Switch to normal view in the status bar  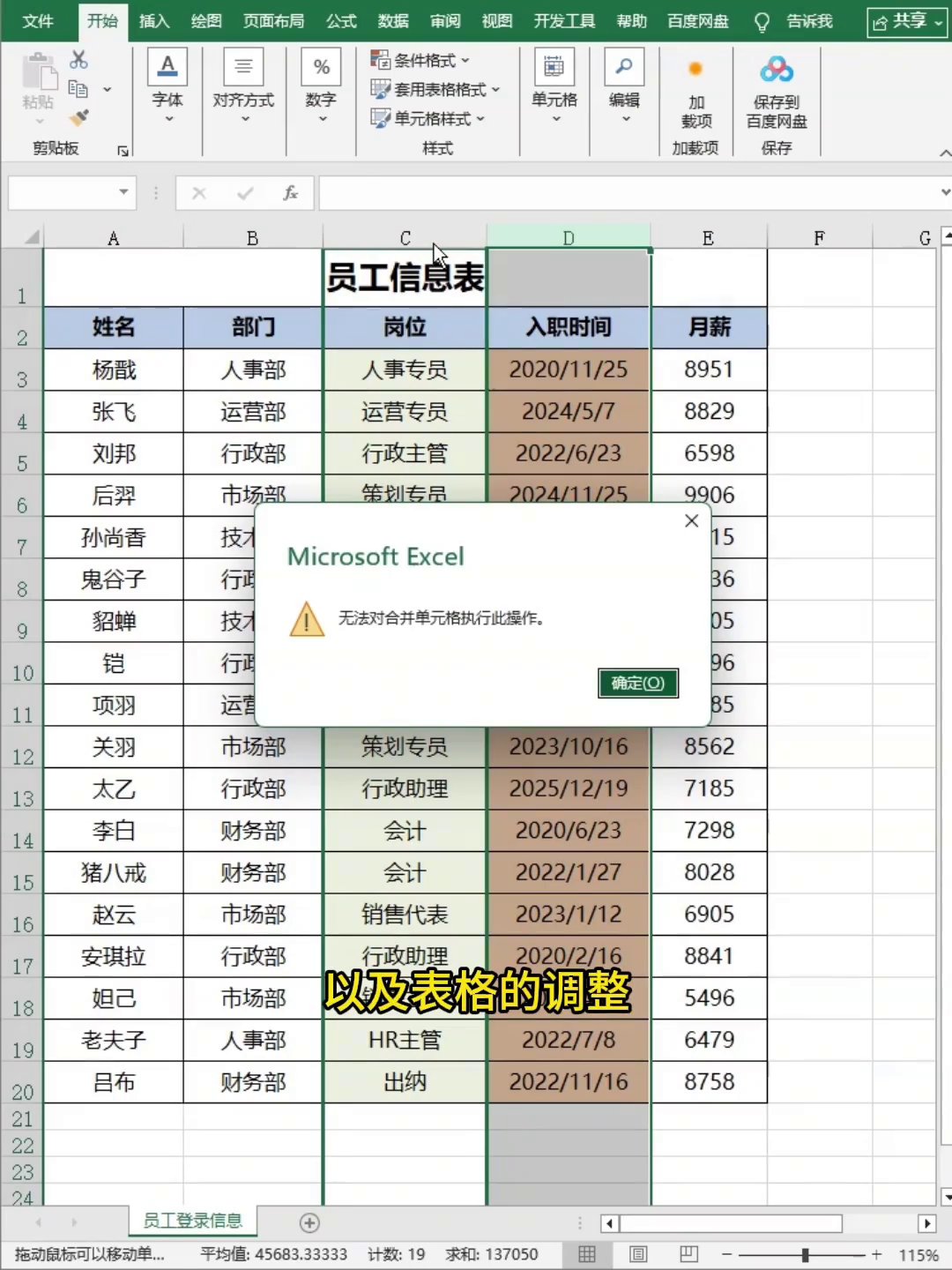[x=587, y=1254]
